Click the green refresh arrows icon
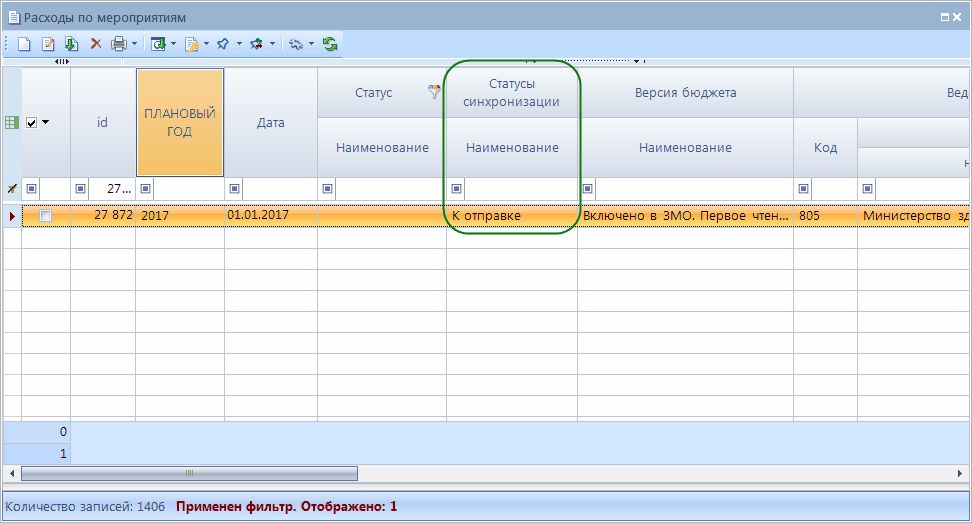The width and height of the screenshot is (972, 523). (x=330, y=44)
